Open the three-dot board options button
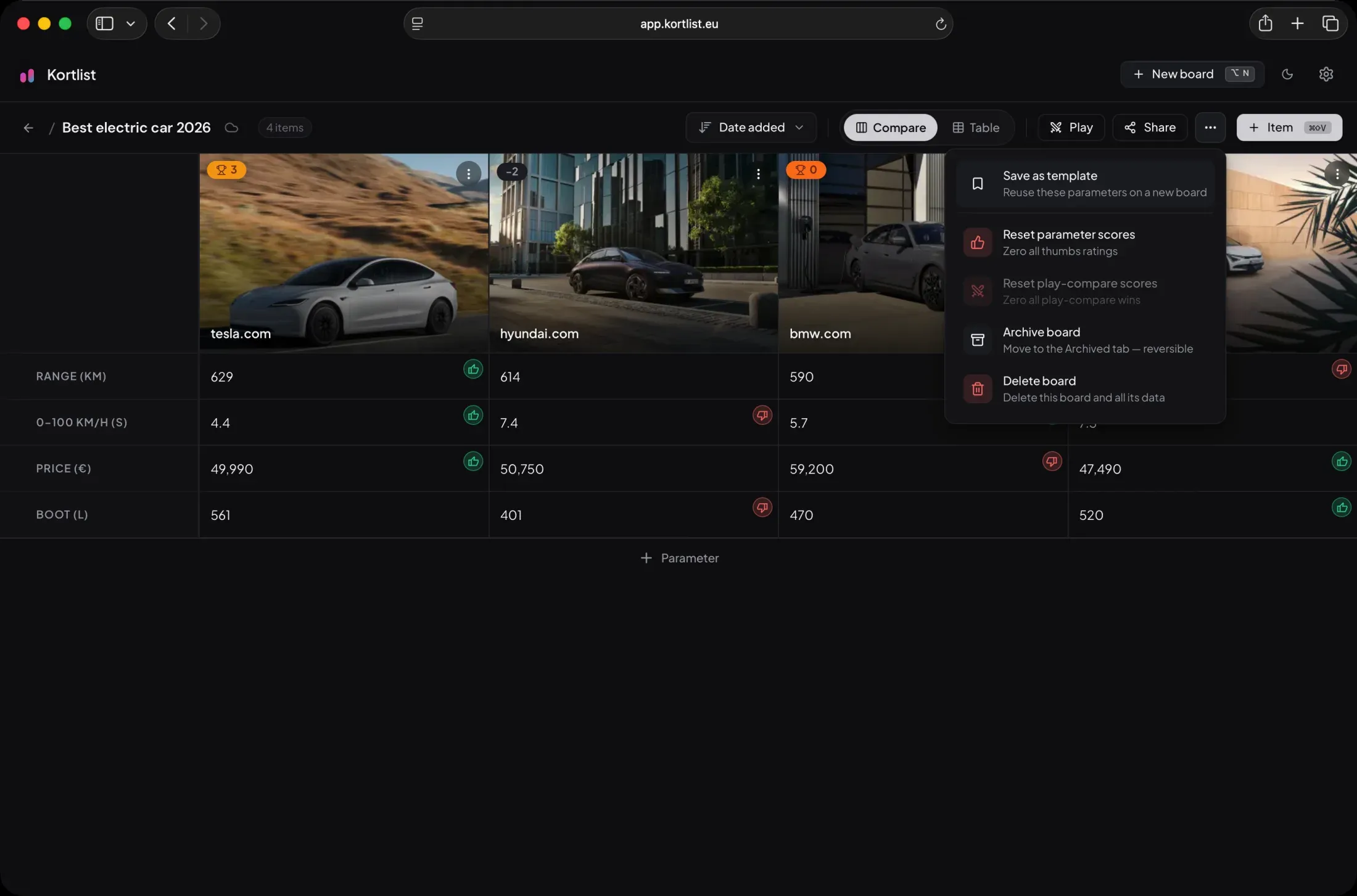Screen dimensions: 1357x896 click(x=1210, y=128)
